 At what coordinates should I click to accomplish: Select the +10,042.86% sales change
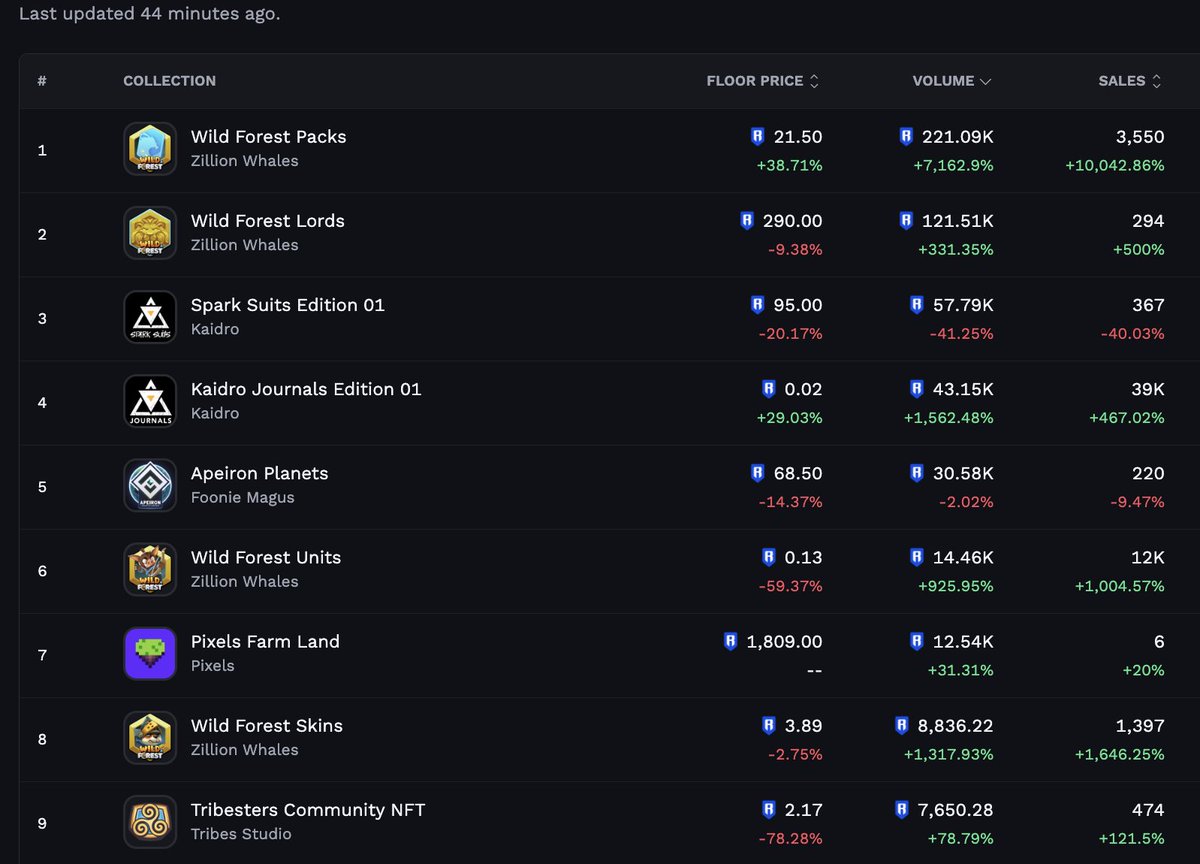(1115, 165)
